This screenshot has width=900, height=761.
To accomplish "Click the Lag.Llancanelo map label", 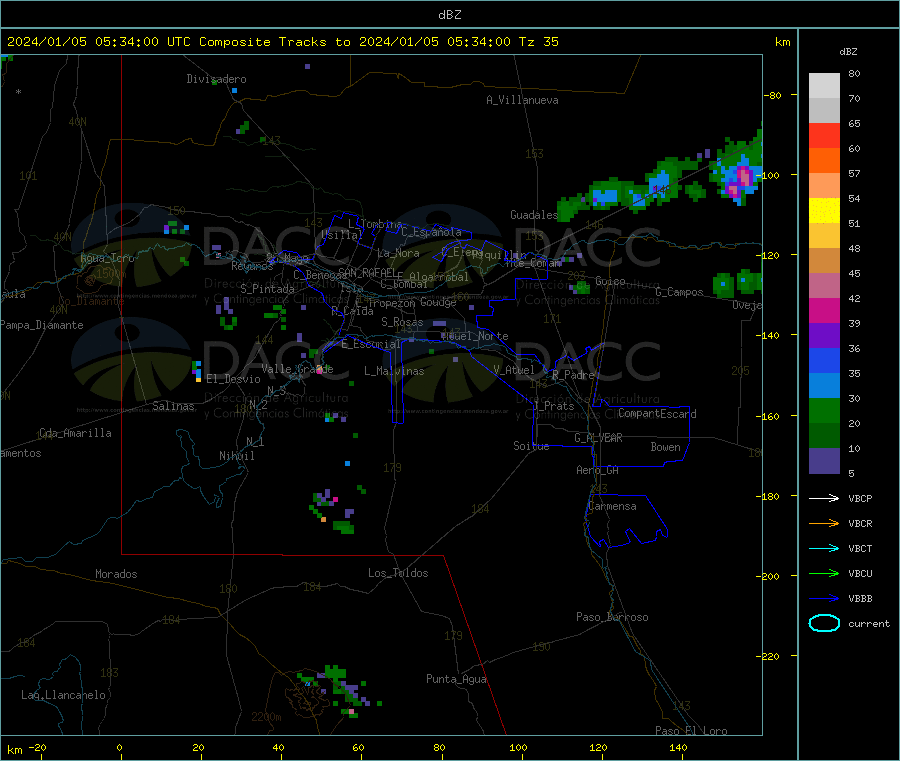I will [63, 695].
